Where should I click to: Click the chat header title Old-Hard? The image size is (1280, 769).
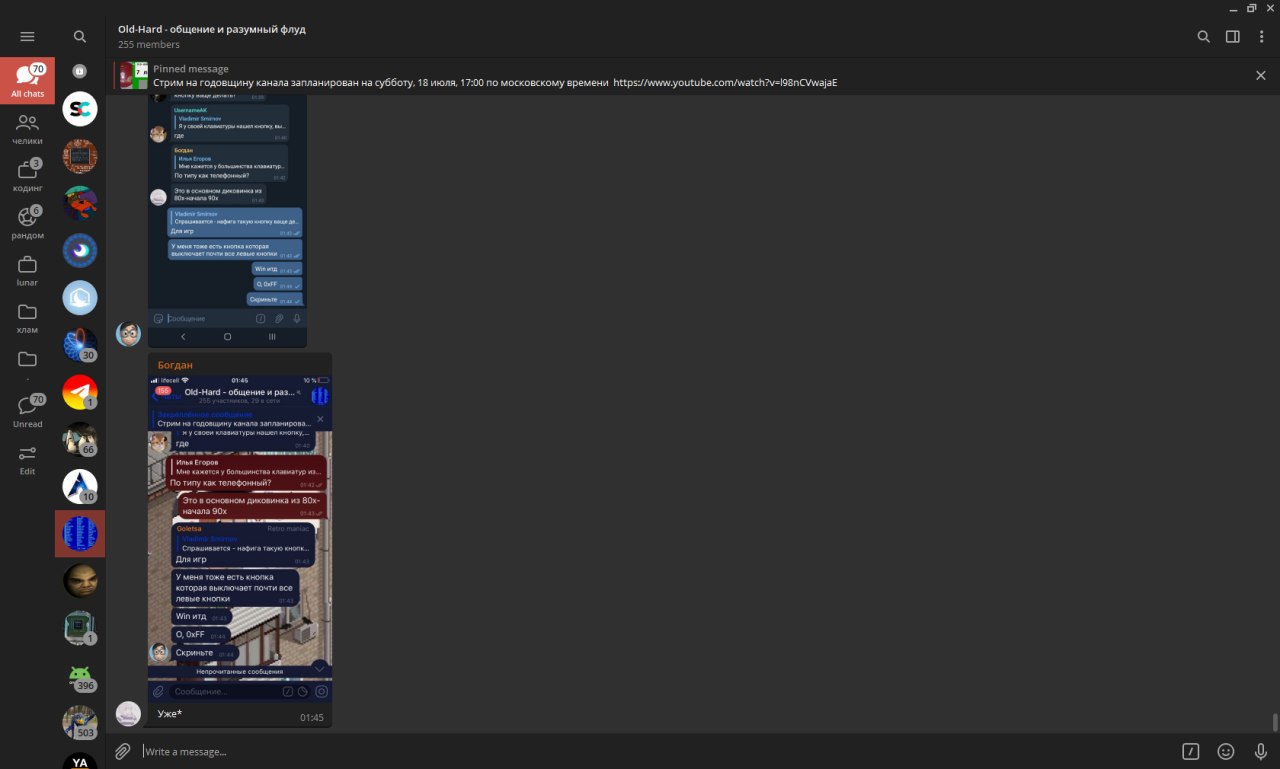point(212,29)
